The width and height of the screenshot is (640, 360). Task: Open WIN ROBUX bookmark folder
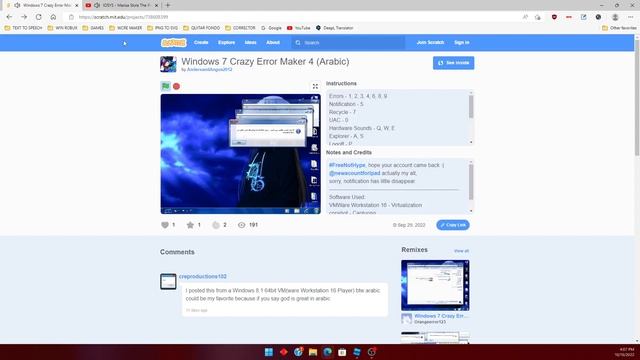coord(62,28)
